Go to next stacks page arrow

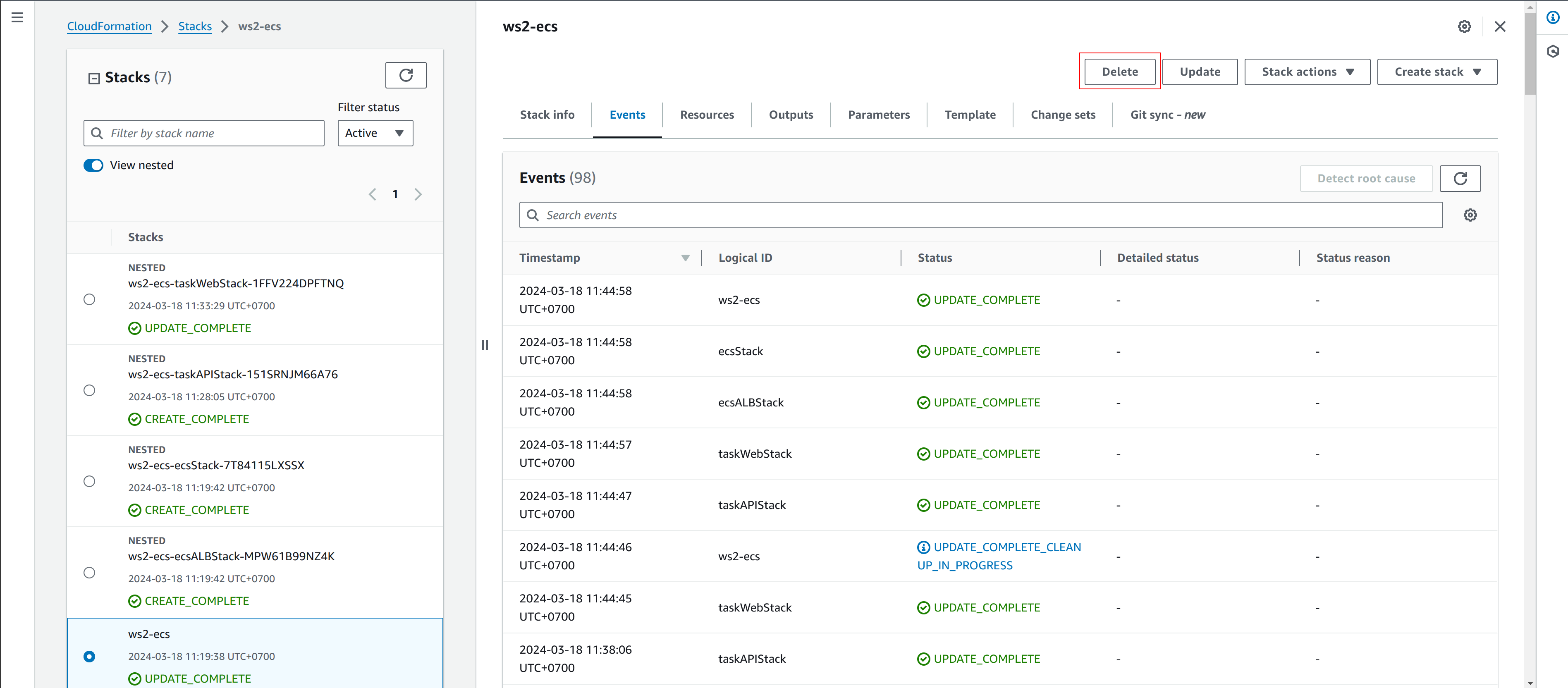pos(418,194)
